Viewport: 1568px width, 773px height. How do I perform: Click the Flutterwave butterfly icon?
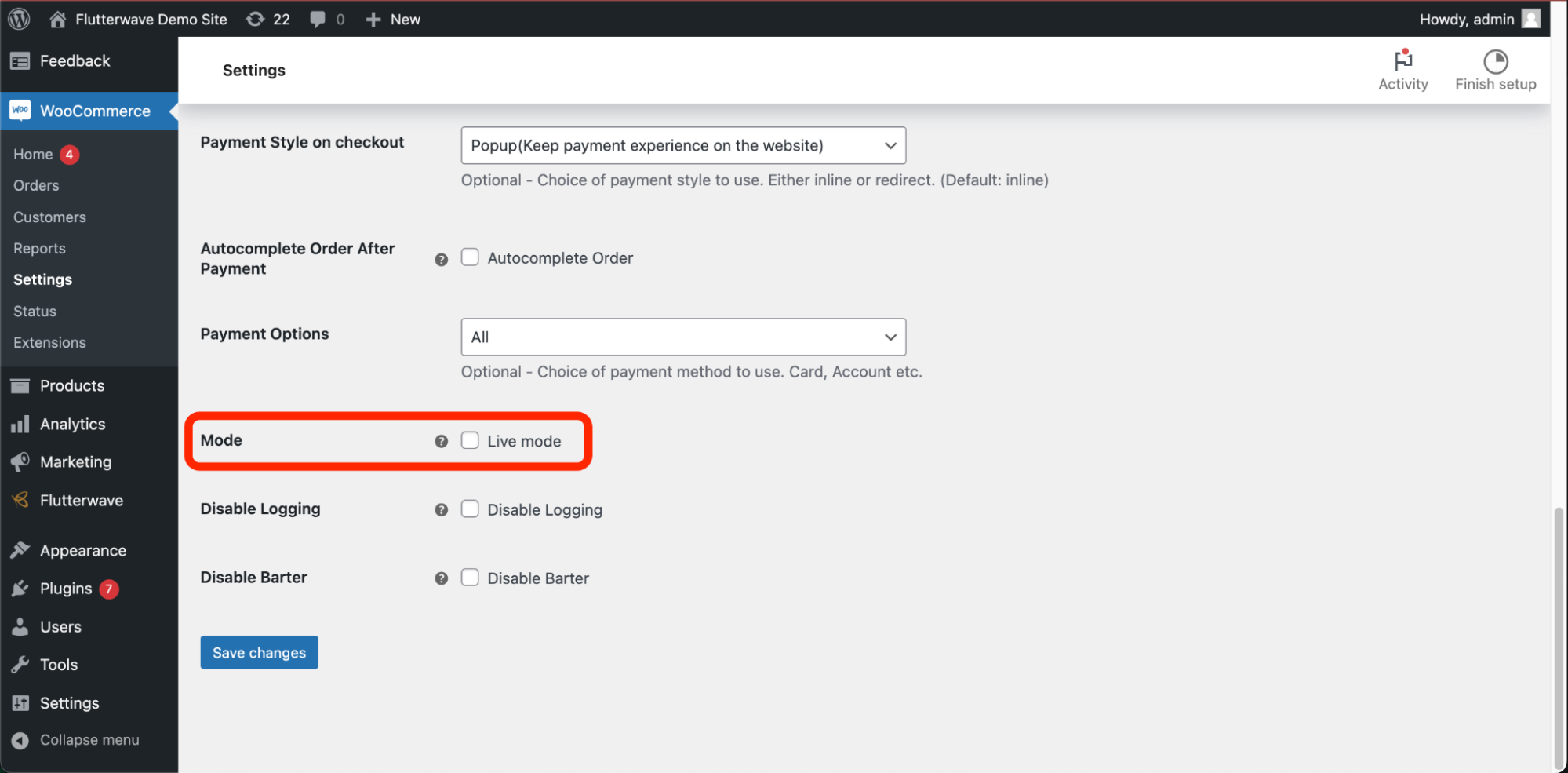[x=20, y=500]
